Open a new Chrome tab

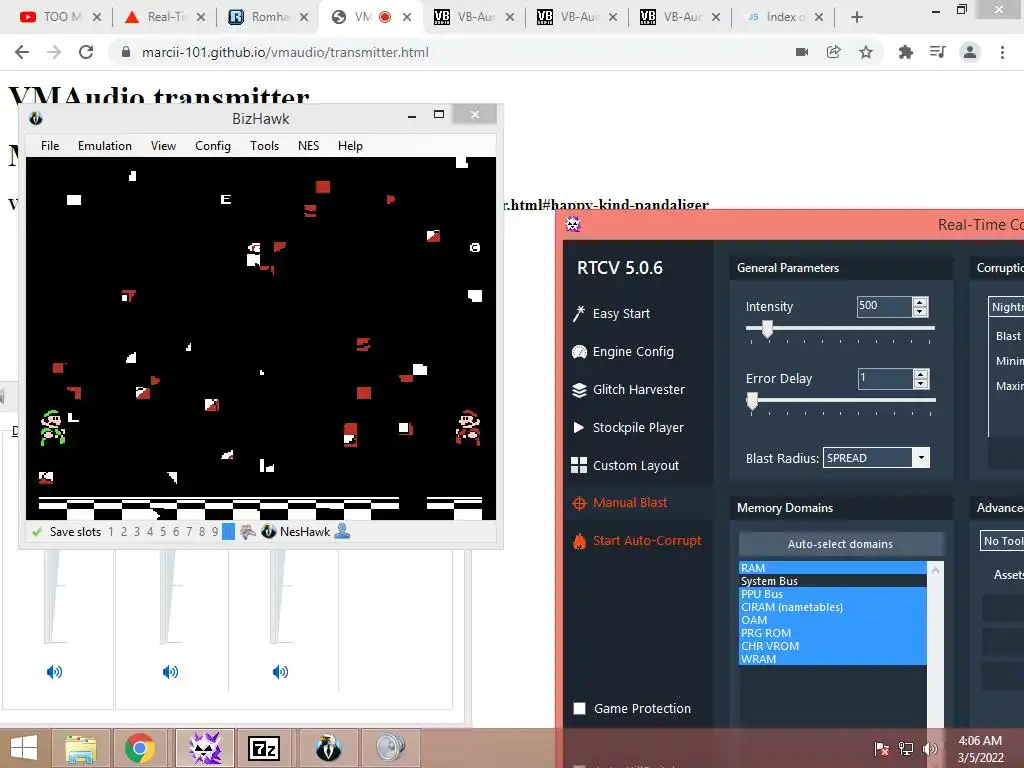857,18
